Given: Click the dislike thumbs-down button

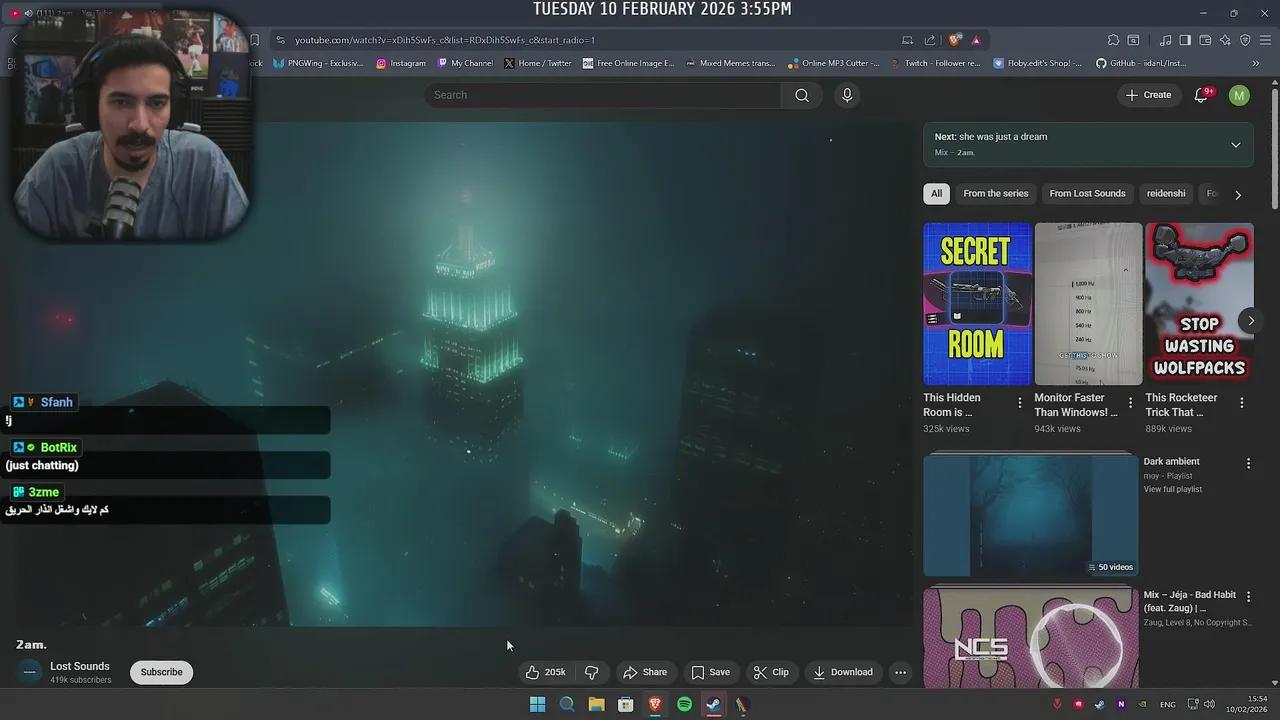Looking at the screenshot, I should pos(591,672).
